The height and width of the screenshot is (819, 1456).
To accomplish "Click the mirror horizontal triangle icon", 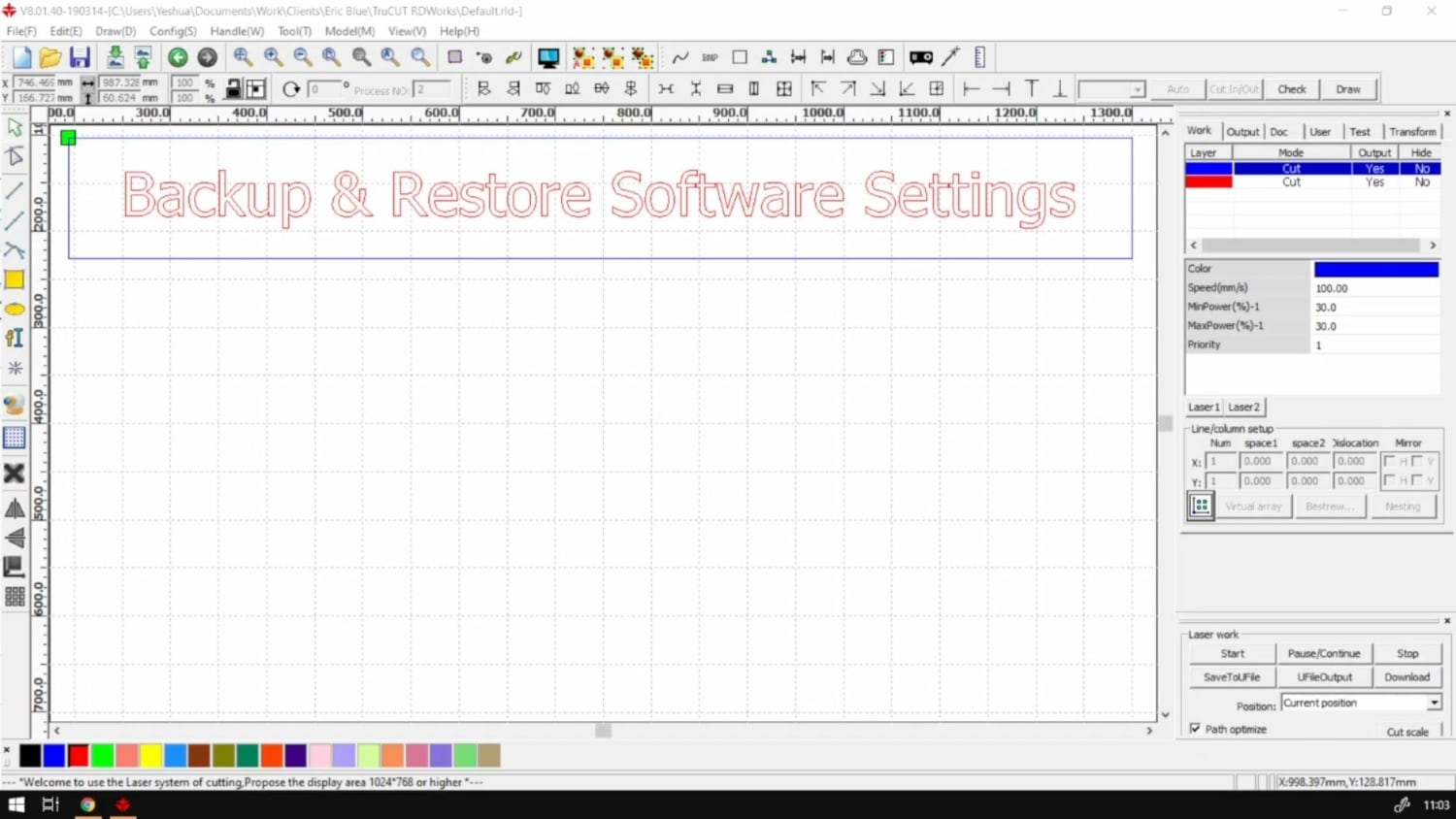I will pos(15,508).
